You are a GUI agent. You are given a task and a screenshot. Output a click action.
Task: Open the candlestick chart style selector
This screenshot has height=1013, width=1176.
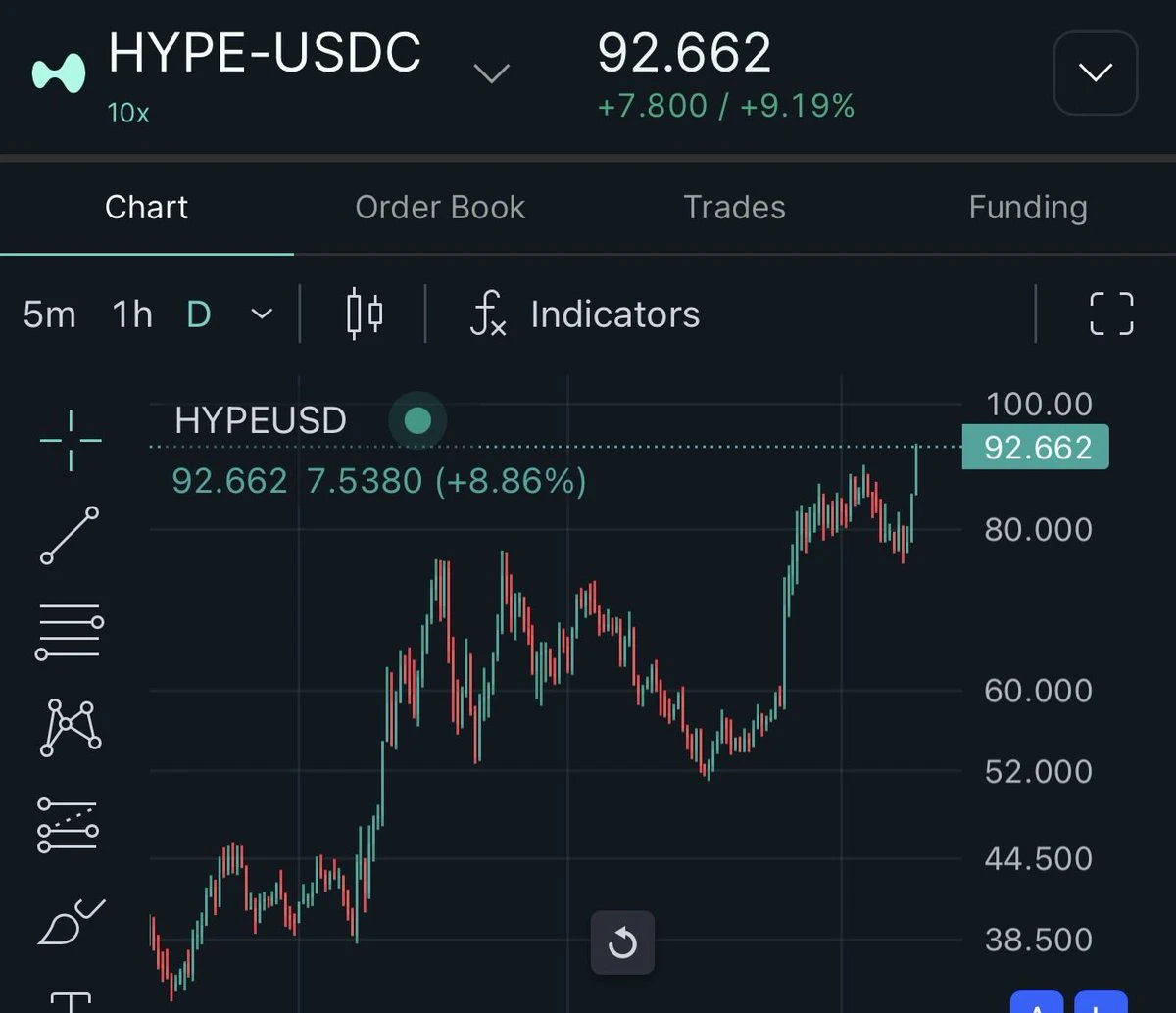365,314
